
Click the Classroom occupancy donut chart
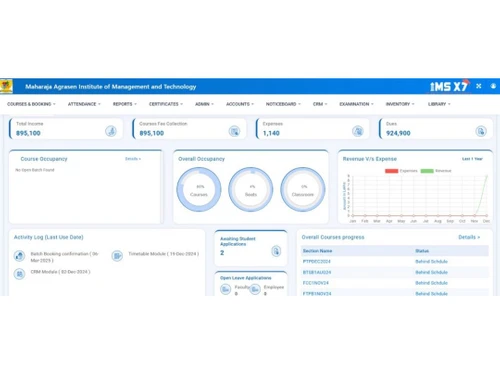pyautogui.click(x=303, y=189)
